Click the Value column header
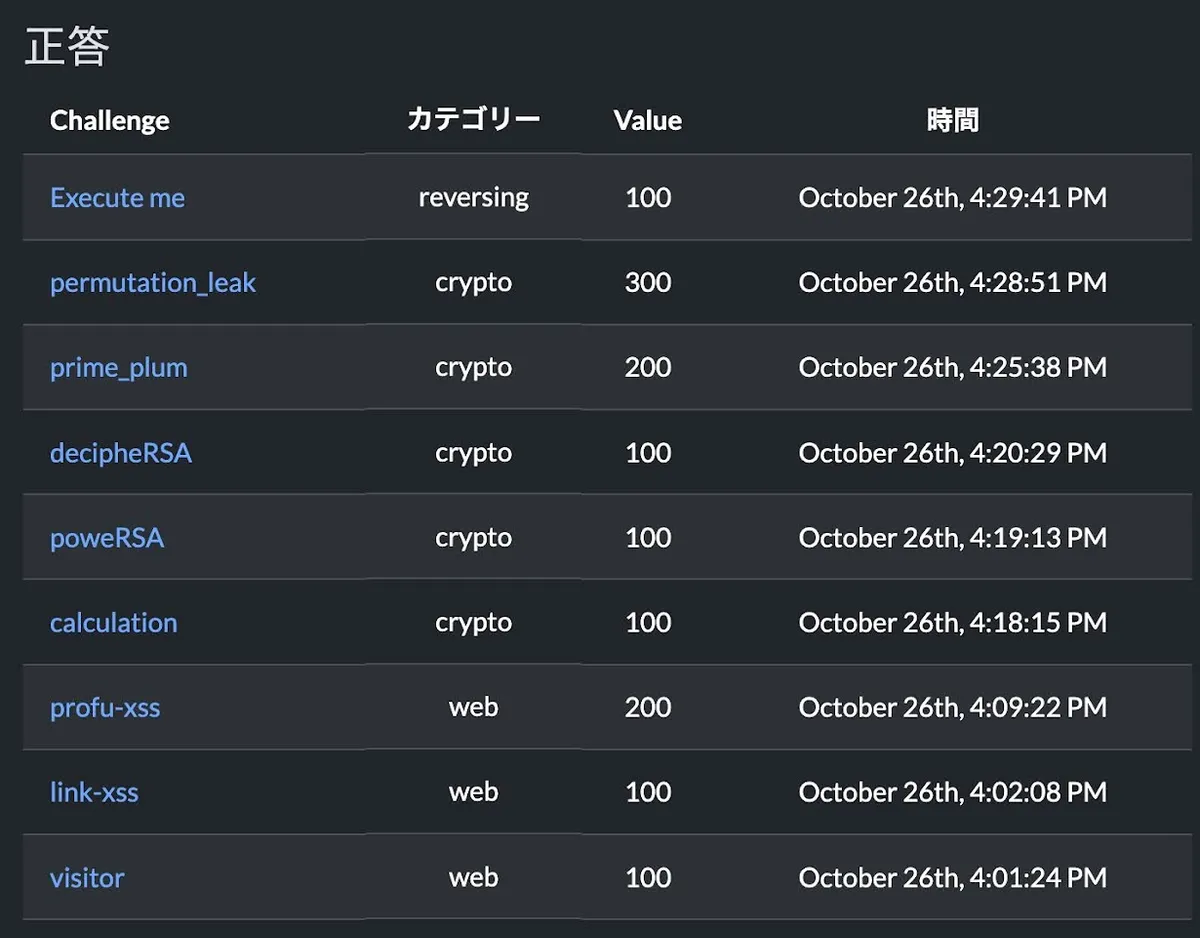The image size is (1200, 938). tap(648, 121)
